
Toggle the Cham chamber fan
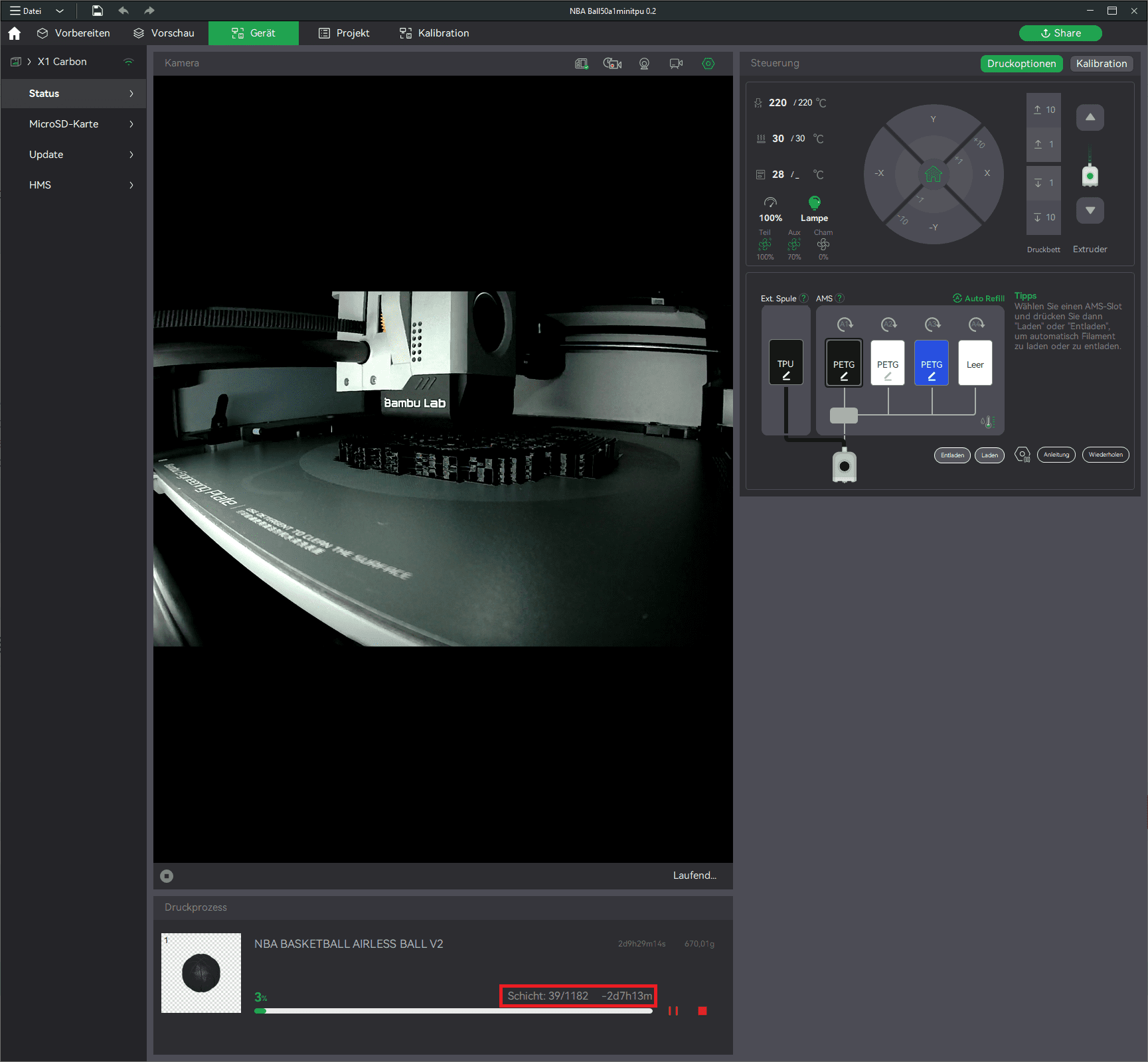point(823,245)
